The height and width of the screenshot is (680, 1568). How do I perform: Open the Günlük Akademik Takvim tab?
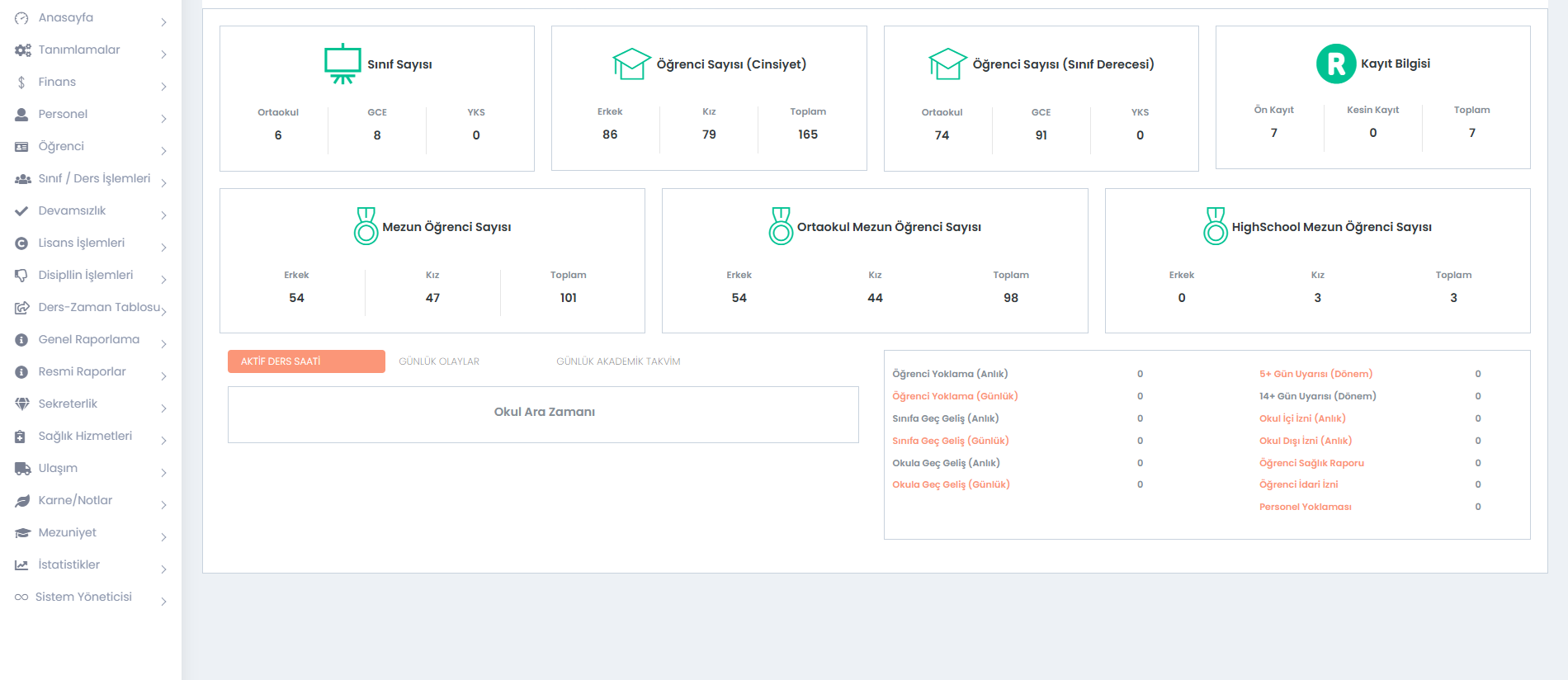coord(618,361)
